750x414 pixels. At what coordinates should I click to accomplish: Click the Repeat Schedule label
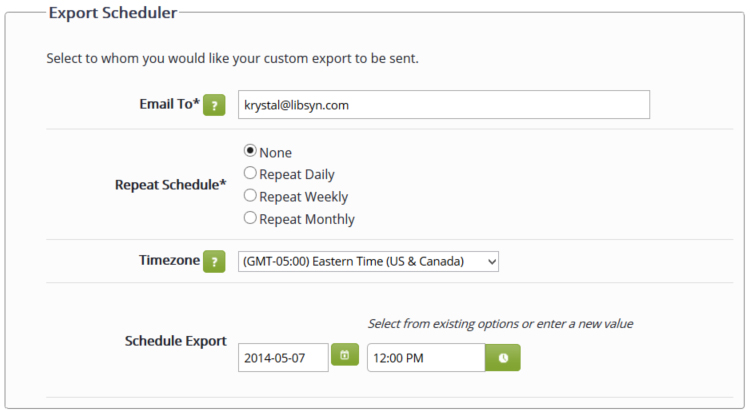(x=170, y=185)
